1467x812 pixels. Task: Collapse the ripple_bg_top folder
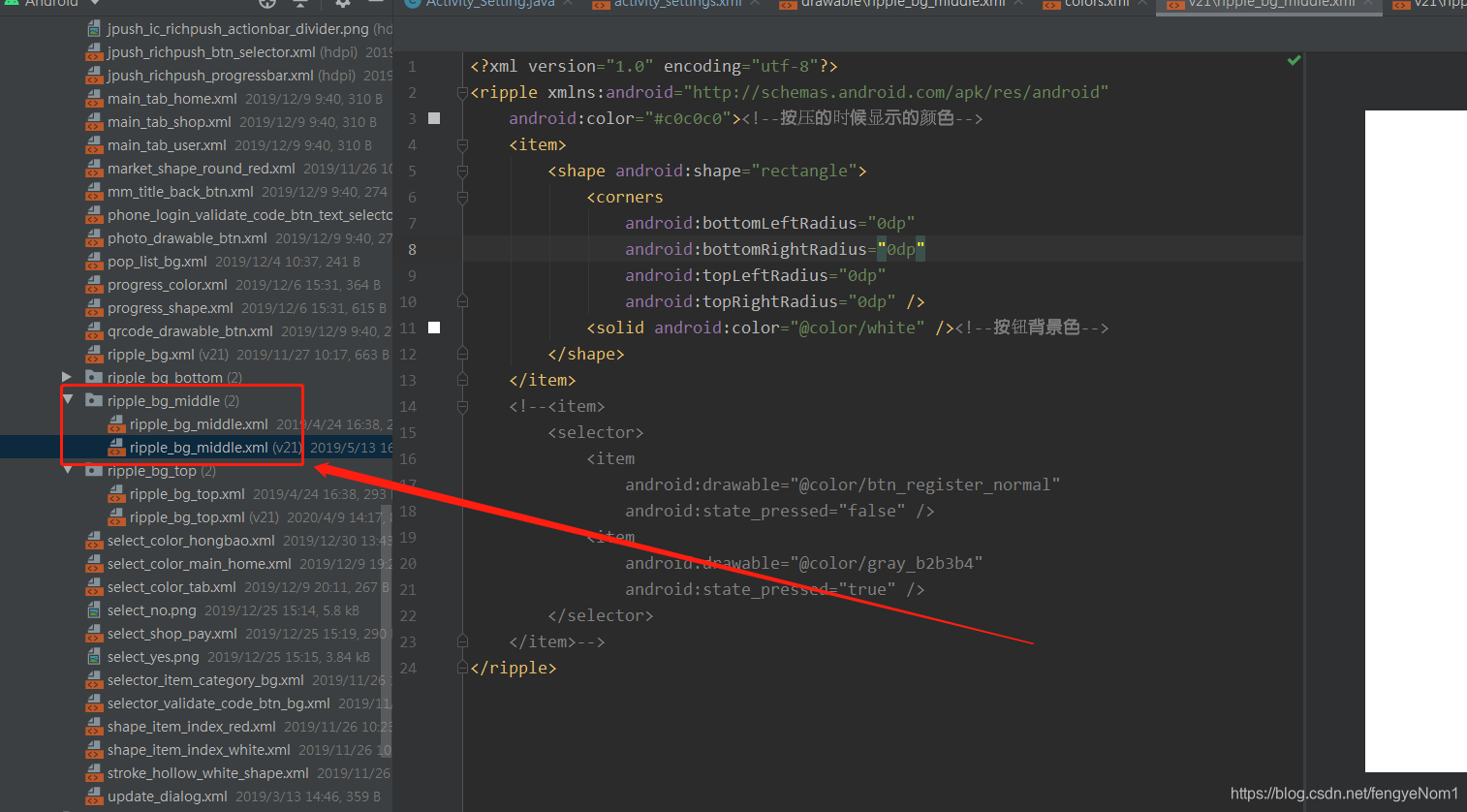tap(68, 470)
